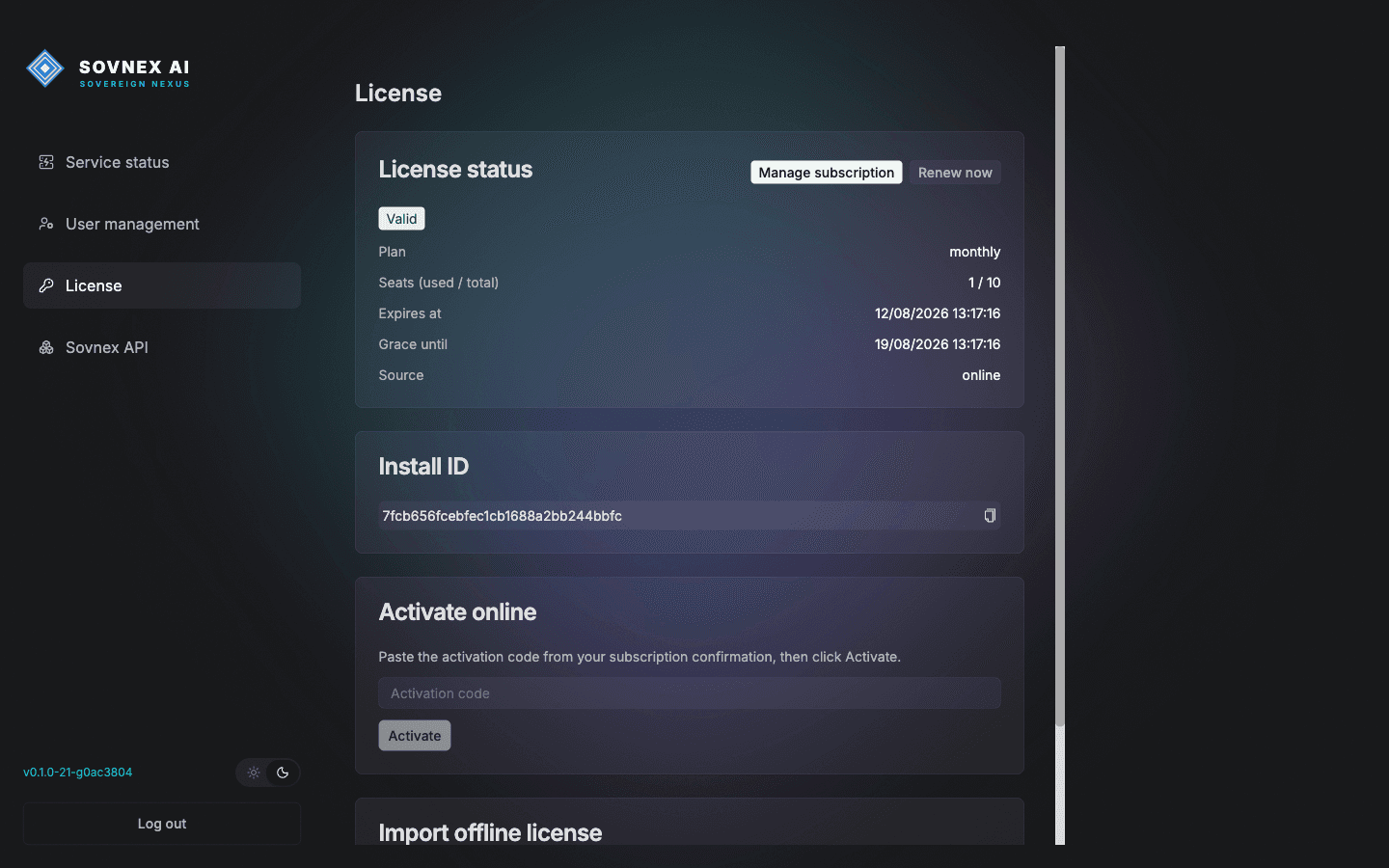Click the 'Activate online' heading

(457, 612)
